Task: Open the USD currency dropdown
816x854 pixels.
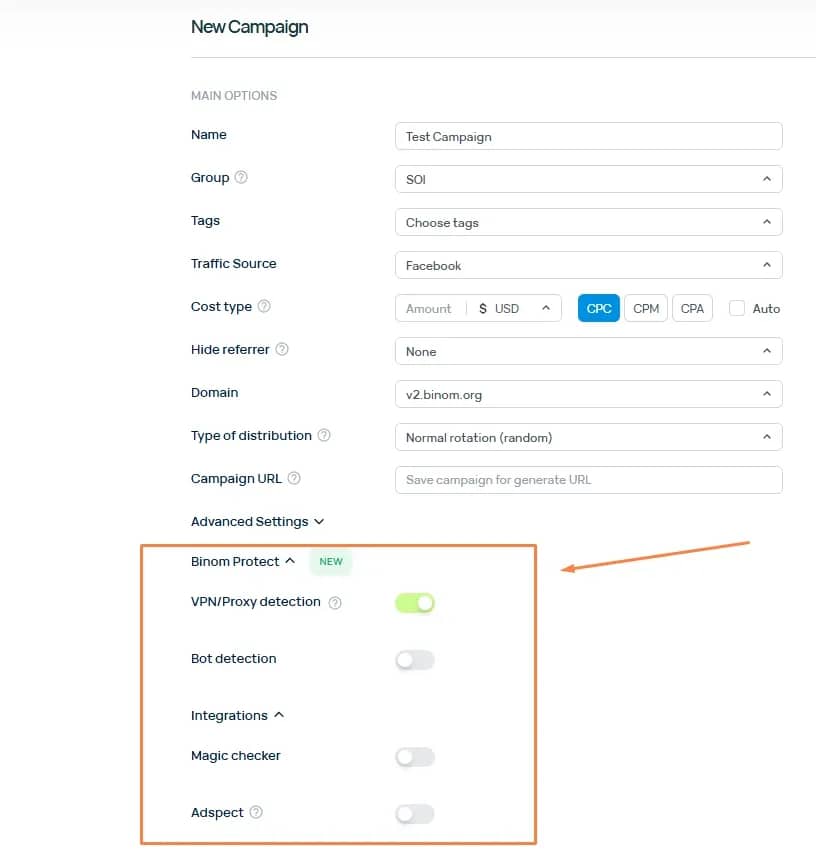Action: coord(515,308)
